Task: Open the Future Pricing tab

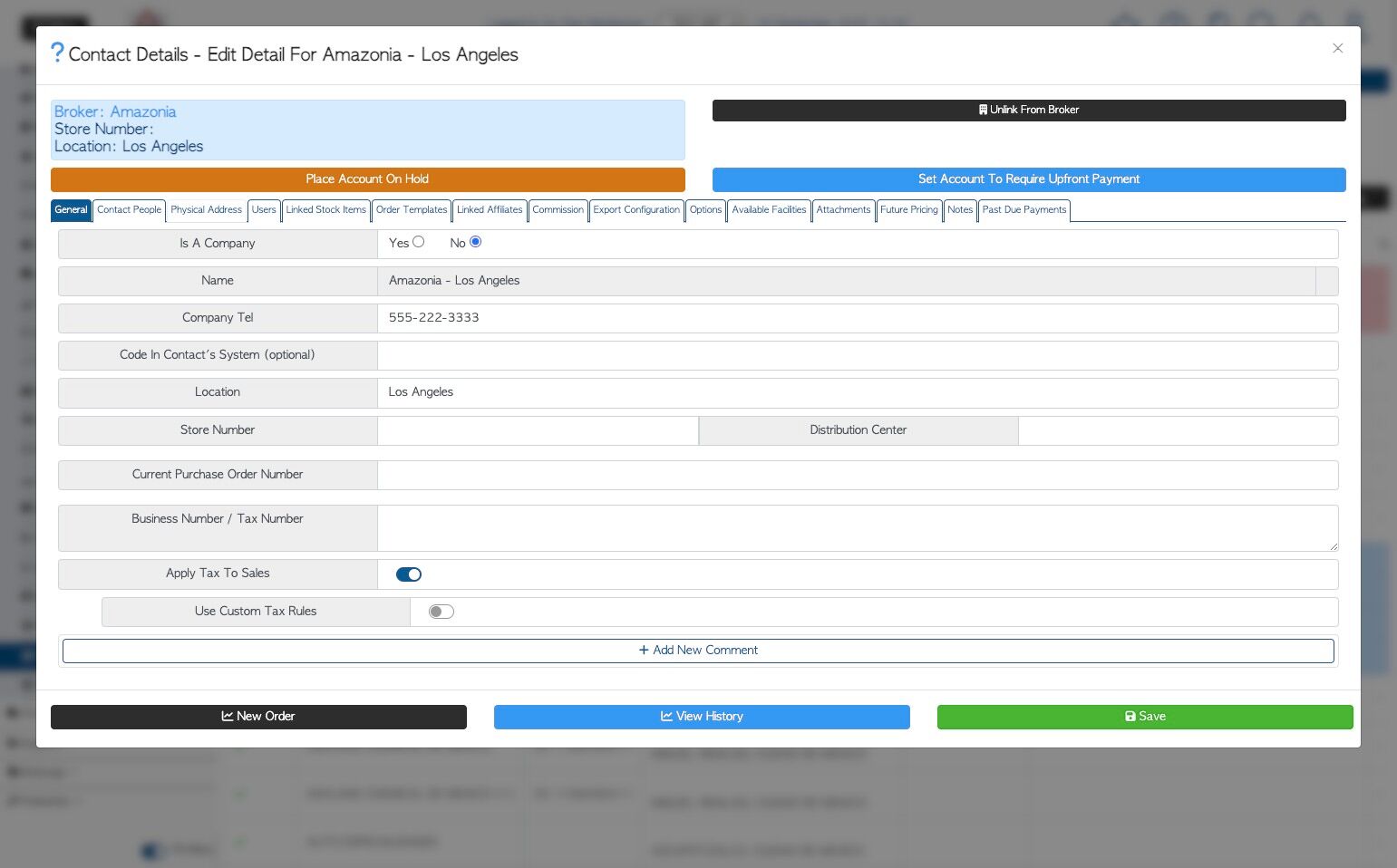Action: point(909,210)
